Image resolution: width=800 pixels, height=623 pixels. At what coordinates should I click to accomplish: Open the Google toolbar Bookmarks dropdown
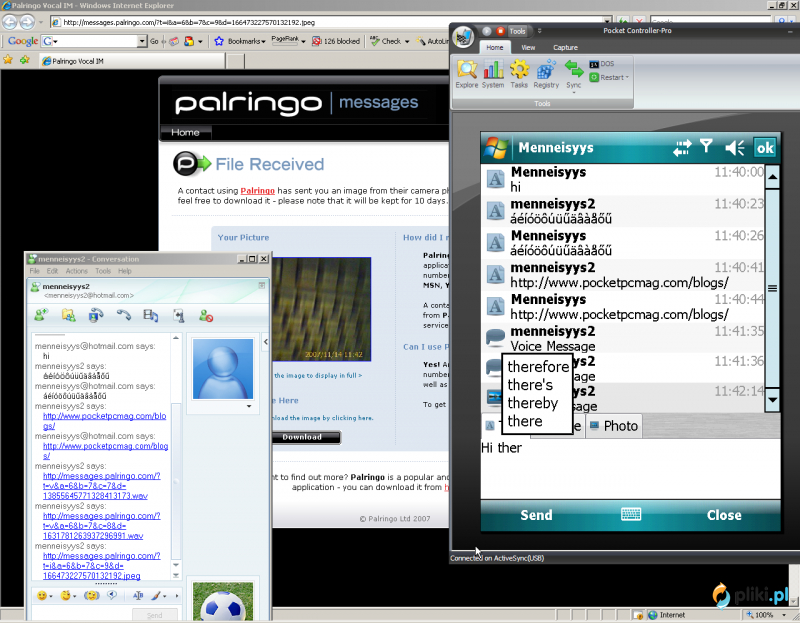[240, 41]
